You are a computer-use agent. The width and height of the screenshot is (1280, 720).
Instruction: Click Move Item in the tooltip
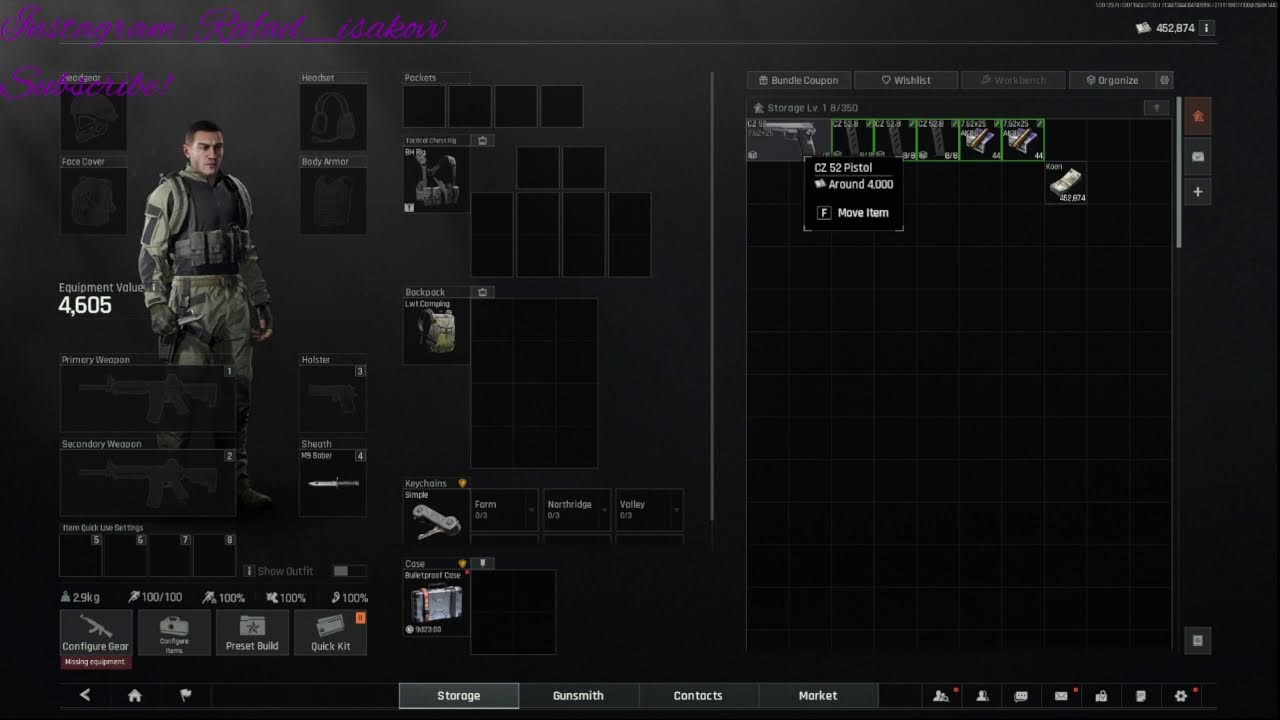tap(853, 213)
